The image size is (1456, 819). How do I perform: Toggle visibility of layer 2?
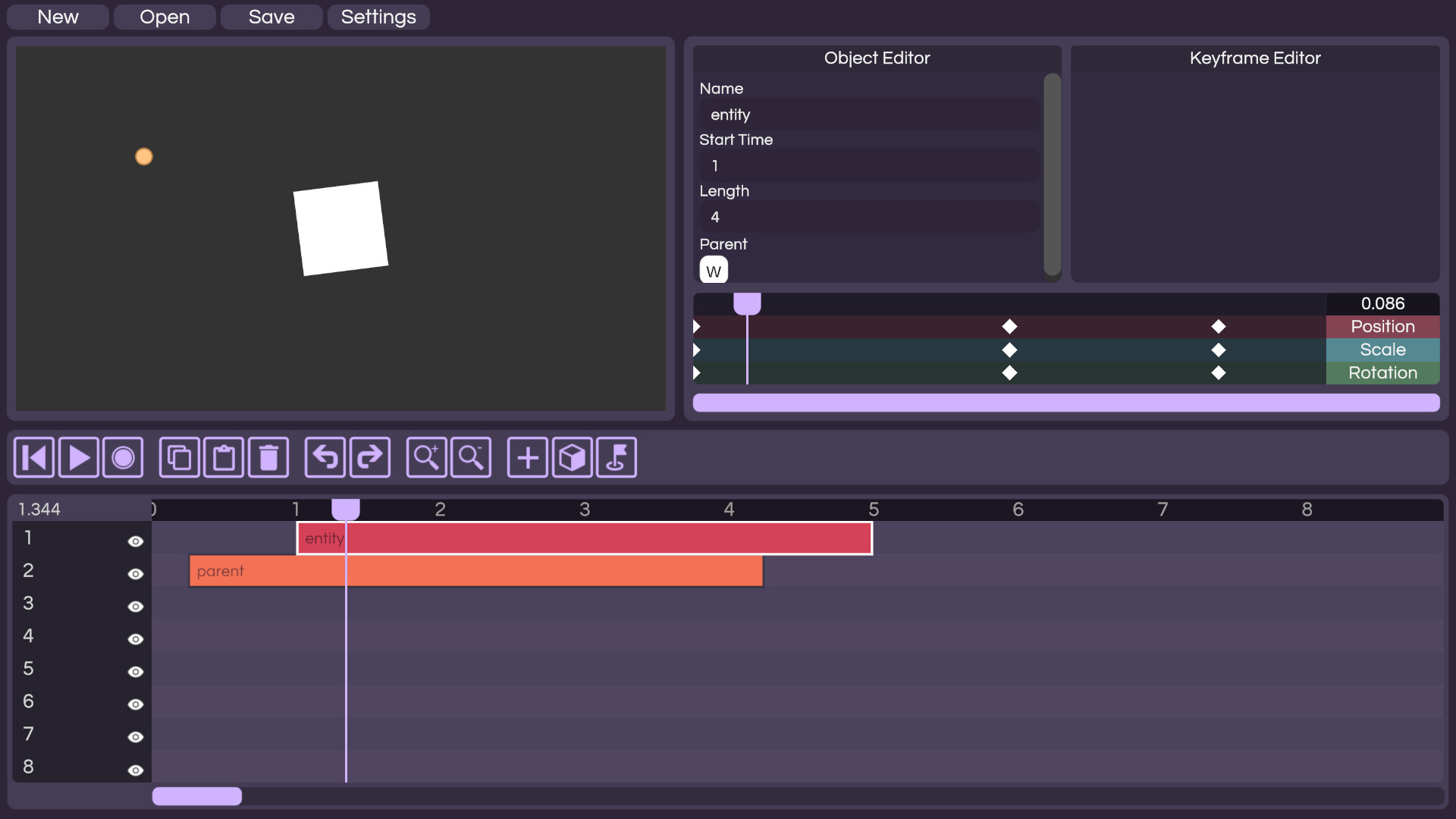[136, 574]
